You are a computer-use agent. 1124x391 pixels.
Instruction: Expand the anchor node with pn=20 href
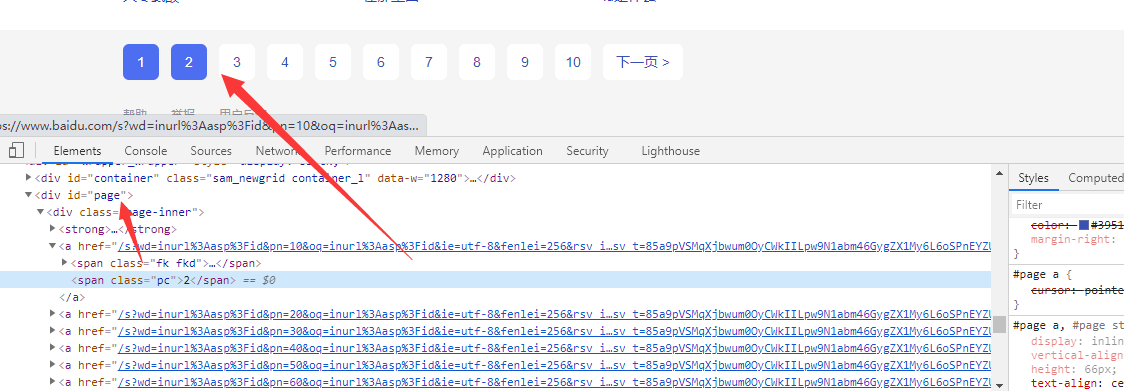pyautogui.click(x=52, y=314)
